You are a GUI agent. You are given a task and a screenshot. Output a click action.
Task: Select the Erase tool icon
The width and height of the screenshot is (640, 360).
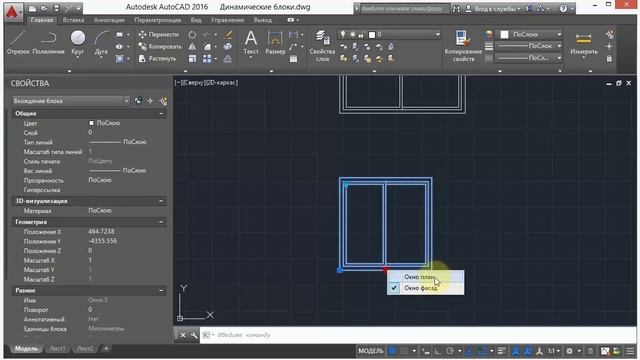point(228,35)
